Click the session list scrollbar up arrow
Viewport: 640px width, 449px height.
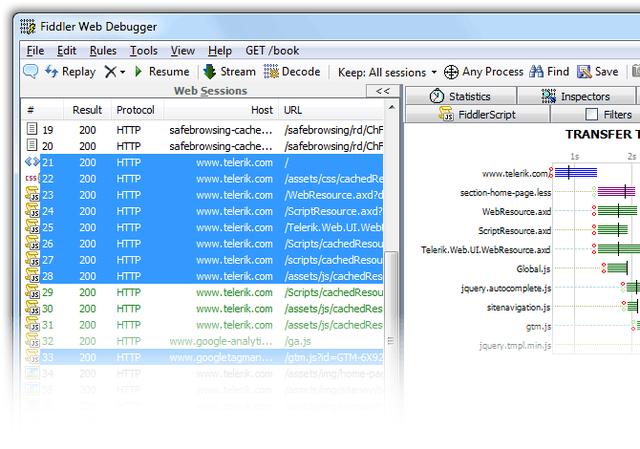(391, 107)
